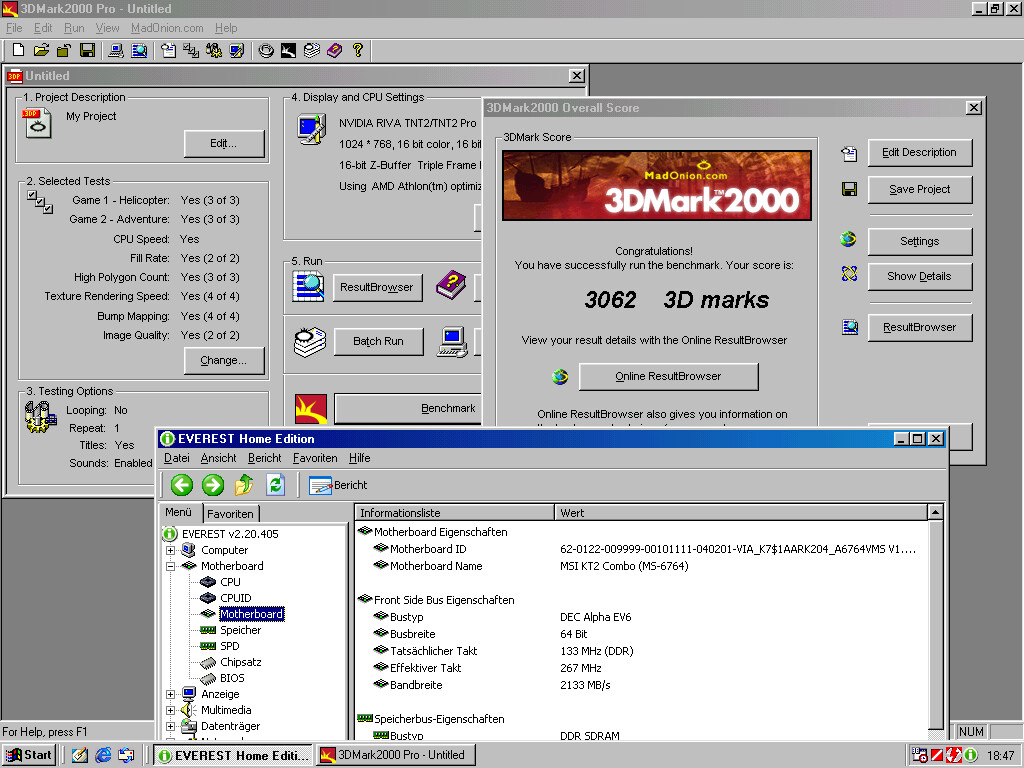Click the Edit... button in Project Description
1024x768 pixels.
(x=224, y=144)
